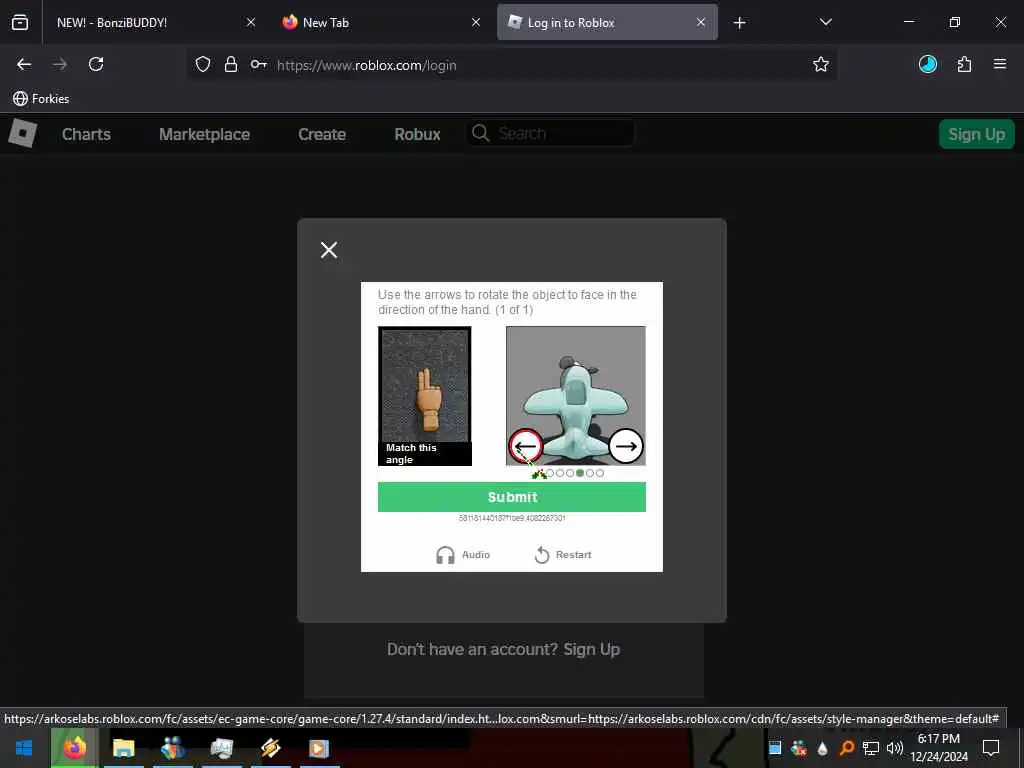The image size is (1024, 768).
Task: Click the blue square tray icon
Action: tap(775, 748)
